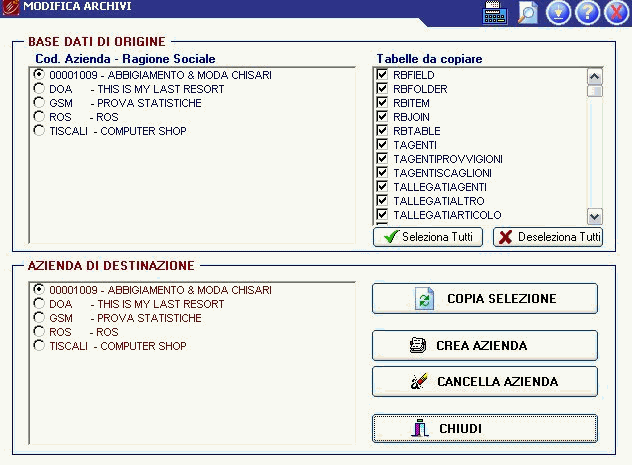Select TISCALI - COMPUTER SHOP as destination

pos(39,346)
